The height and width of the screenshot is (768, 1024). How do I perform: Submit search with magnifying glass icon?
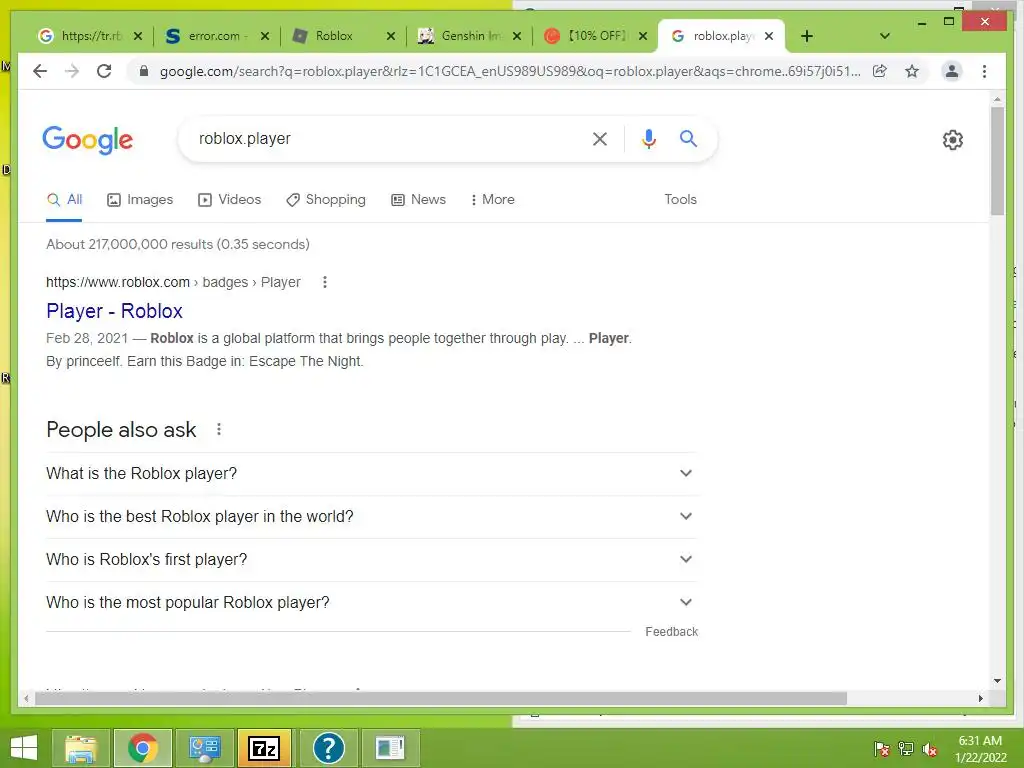click(688, 138)
